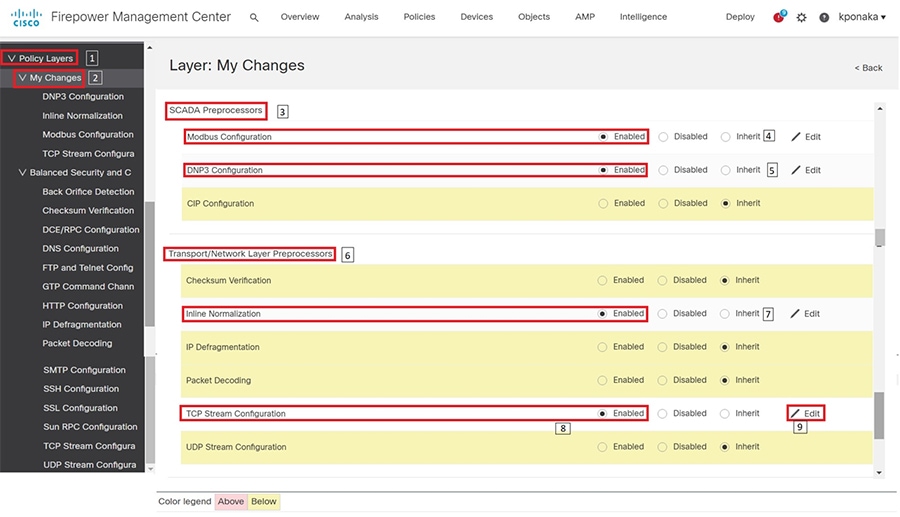The width and height of the screenshot is (900, 517).
Task: Open the AMP menu
Action: pos(585,17)
